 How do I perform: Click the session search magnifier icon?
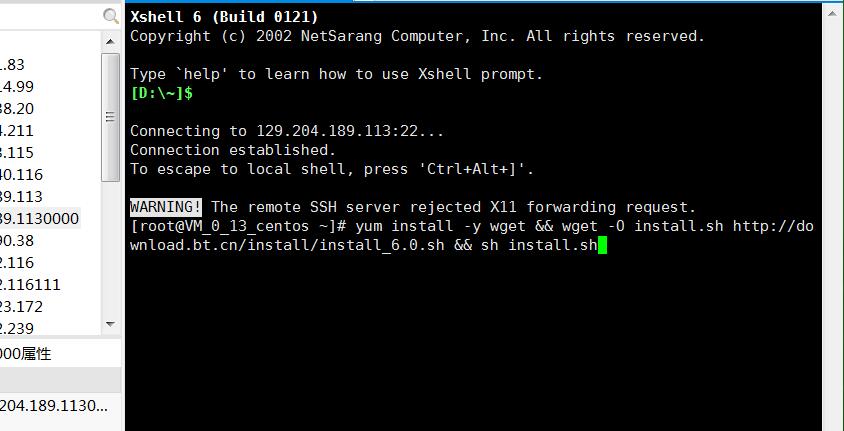pos(111,16)
